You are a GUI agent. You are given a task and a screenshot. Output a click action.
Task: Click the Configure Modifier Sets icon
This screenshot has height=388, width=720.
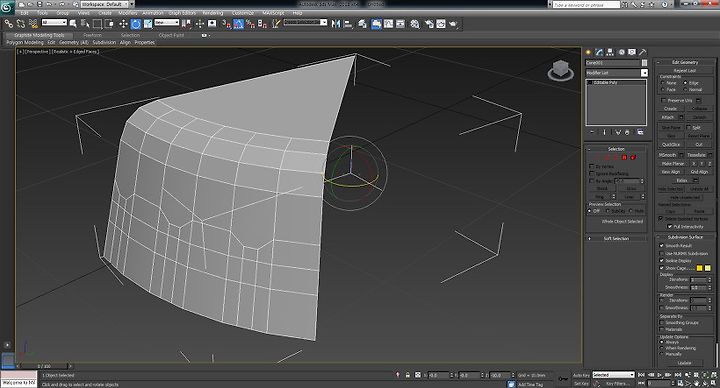click(640, 132)
